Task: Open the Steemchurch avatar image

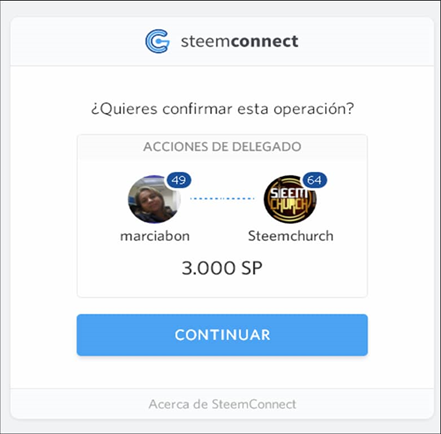Action: [x=290, y=199]
